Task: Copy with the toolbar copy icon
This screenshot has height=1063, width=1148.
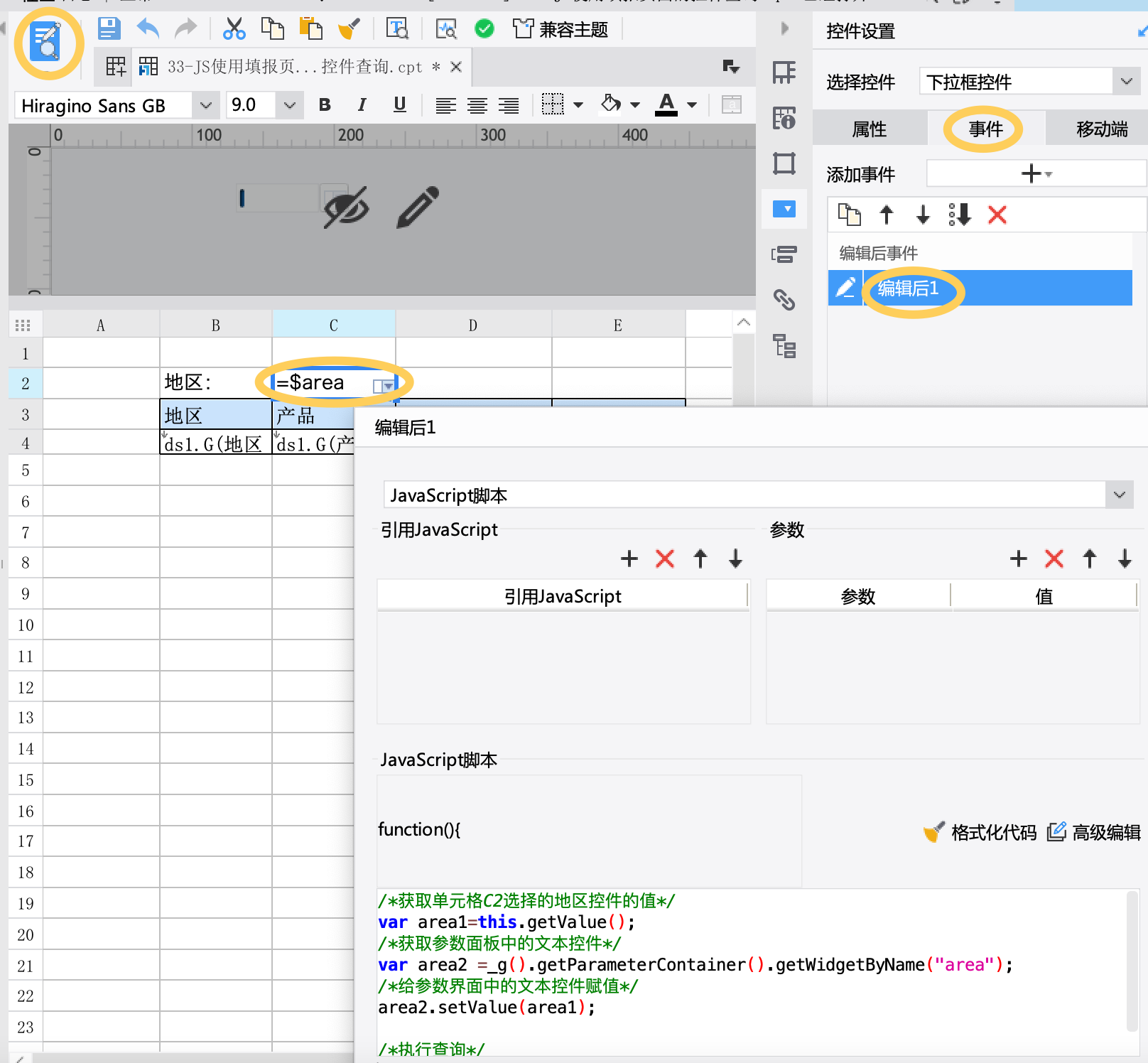Action: pos(272,28)
